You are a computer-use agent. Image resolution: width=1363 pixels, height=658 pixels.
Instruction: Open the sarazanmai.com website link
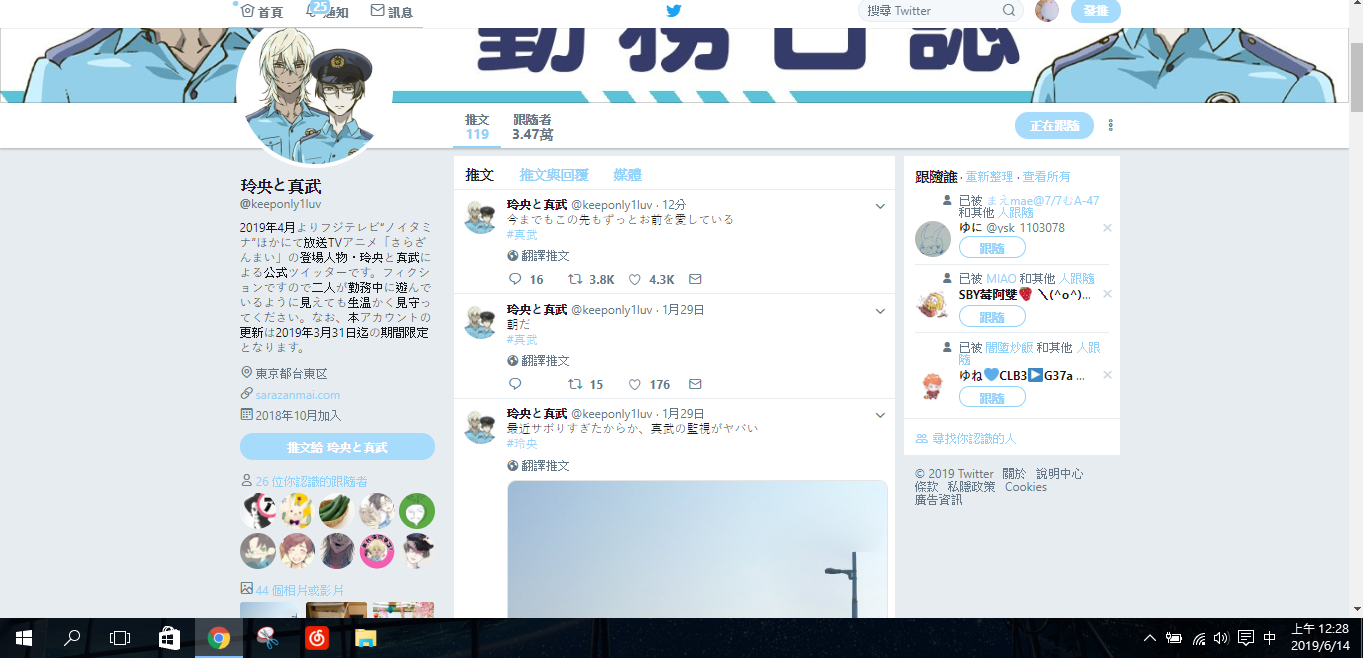point(297,395)
